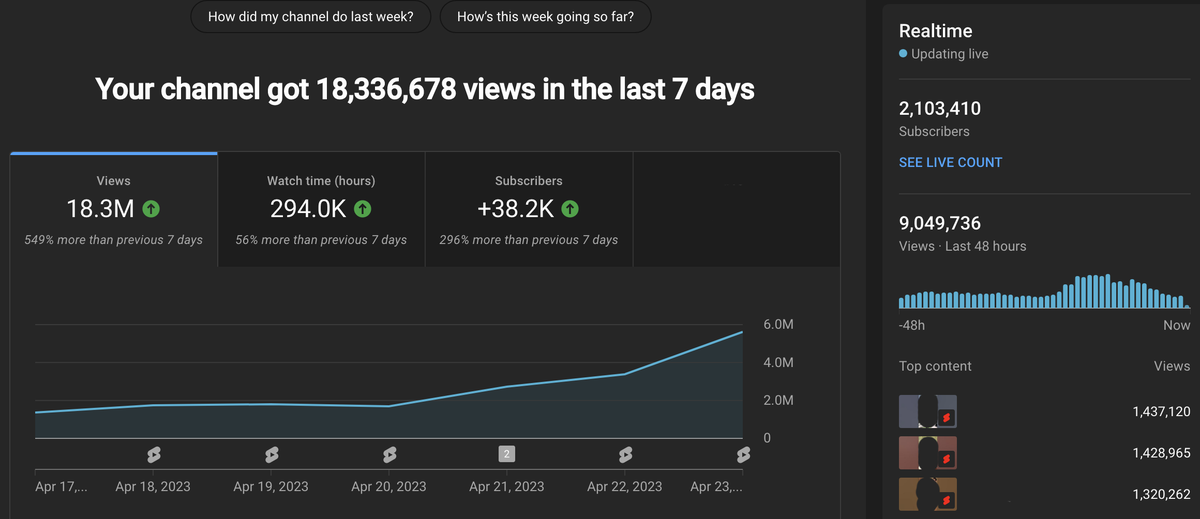Image resolution: width=1200 pixels, height=519 pixels.
Task: Click the 2.0M y-axis label
Action: 778,401
